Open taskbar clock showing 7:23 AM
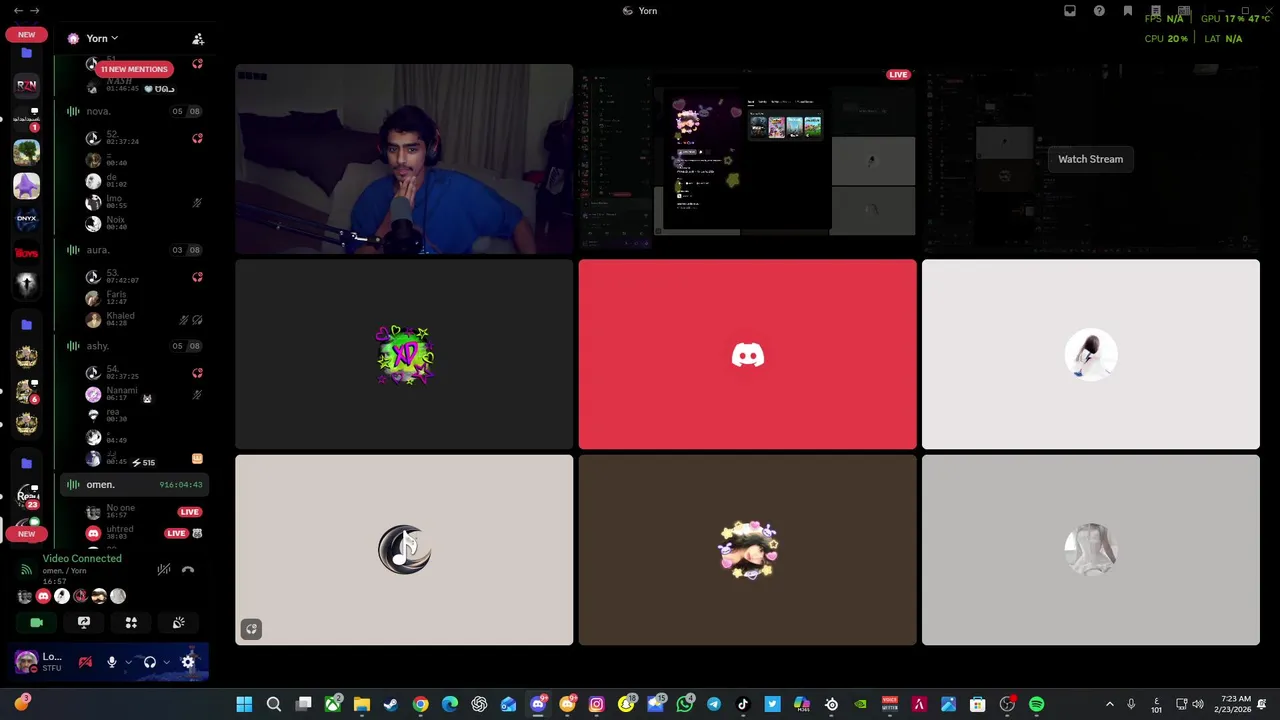The width and height of the screenshot is (1280, 720). 1235,705
